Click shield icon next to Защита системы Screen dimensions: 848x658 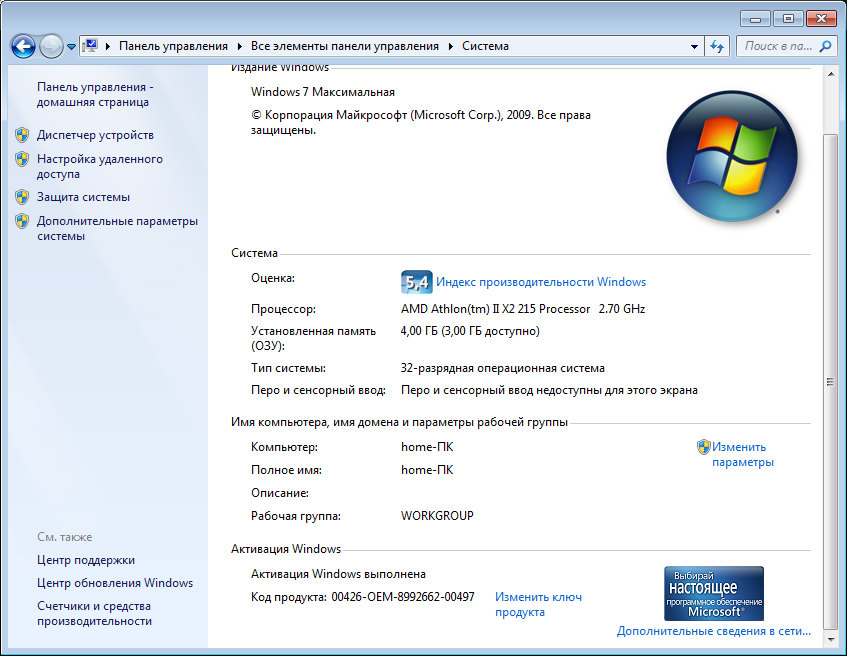click(22, 197)
